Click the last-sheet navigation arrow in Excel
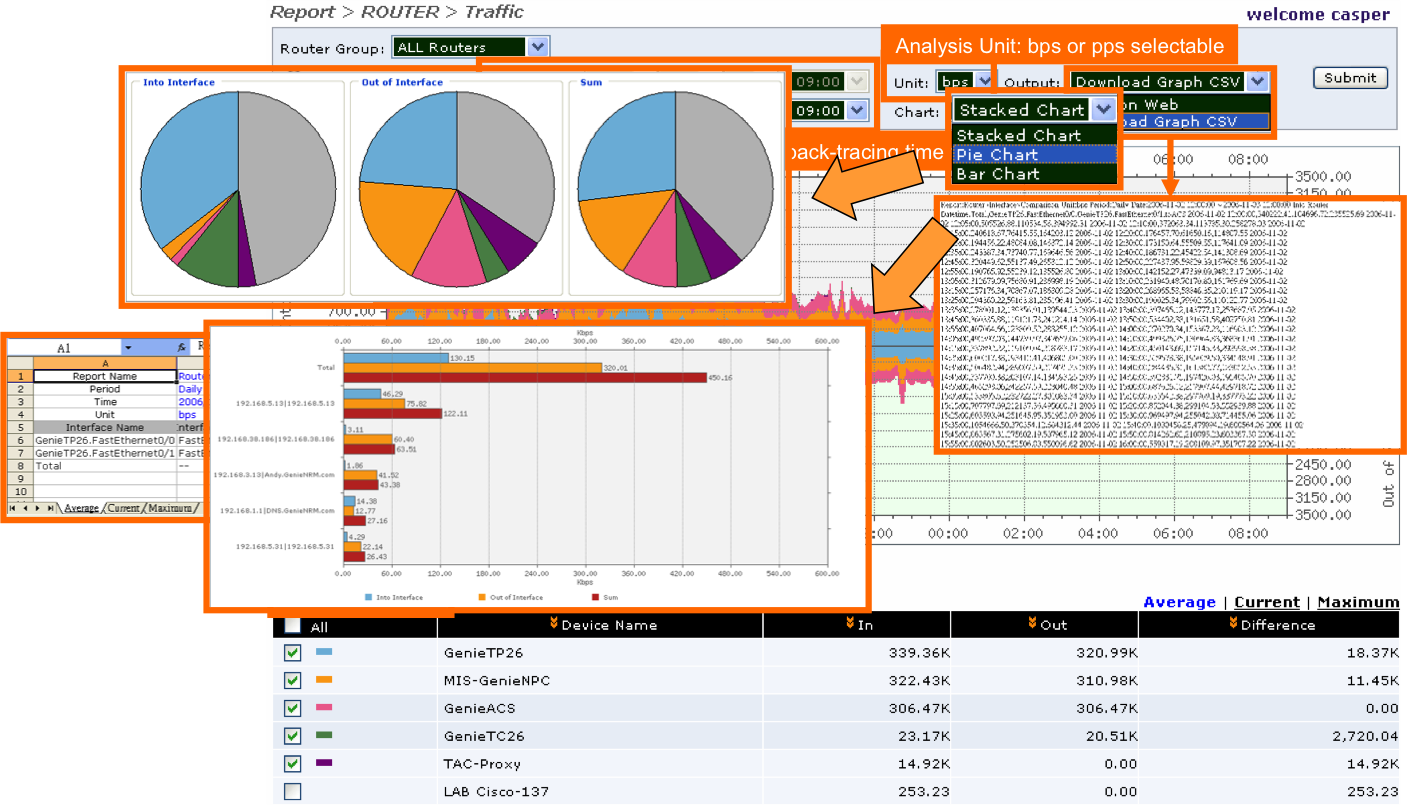 click(x=51, y=508)
